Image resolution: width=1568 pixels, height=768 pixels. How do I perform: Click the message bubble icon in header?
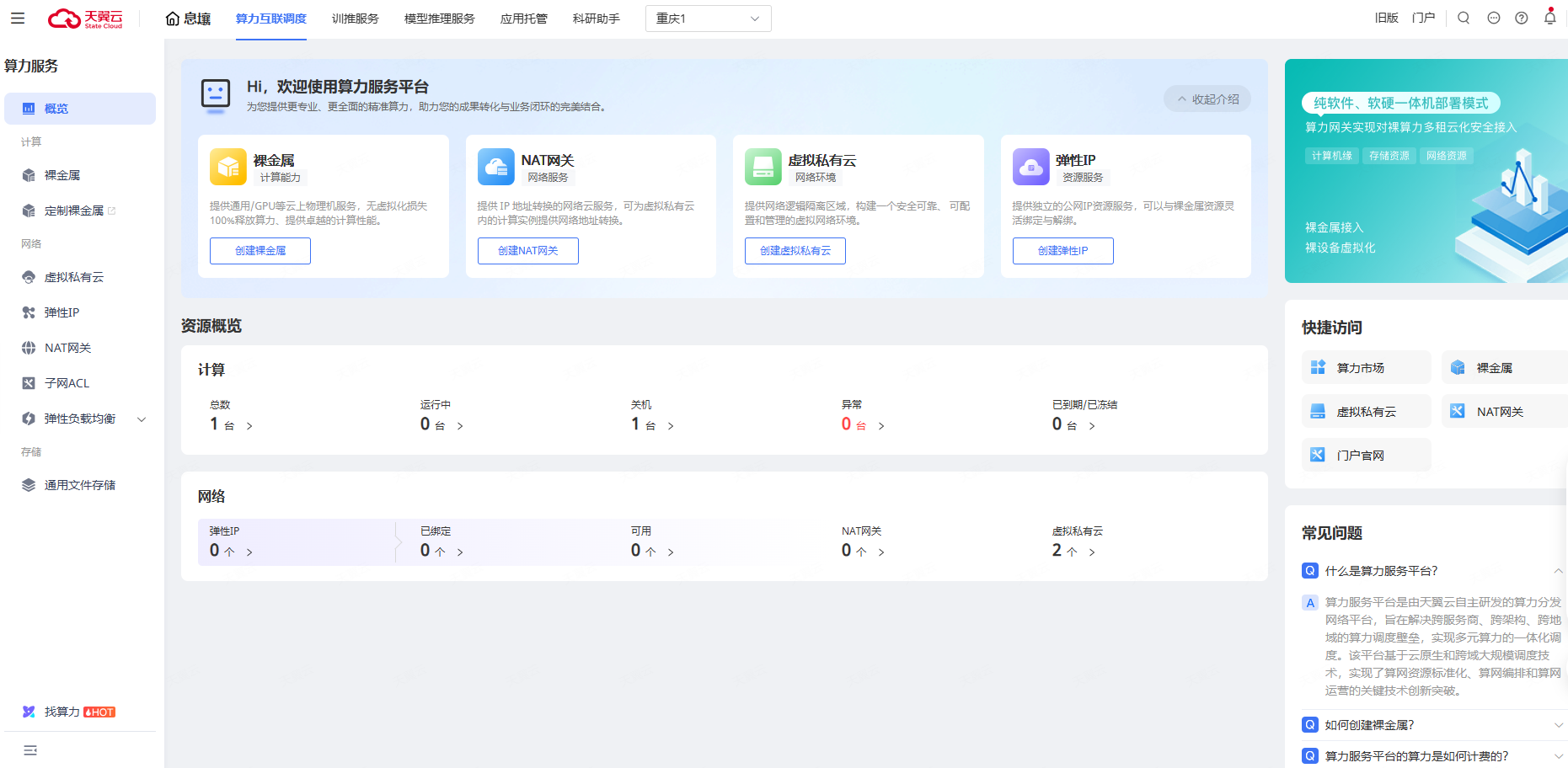(x=1493, y=18)
